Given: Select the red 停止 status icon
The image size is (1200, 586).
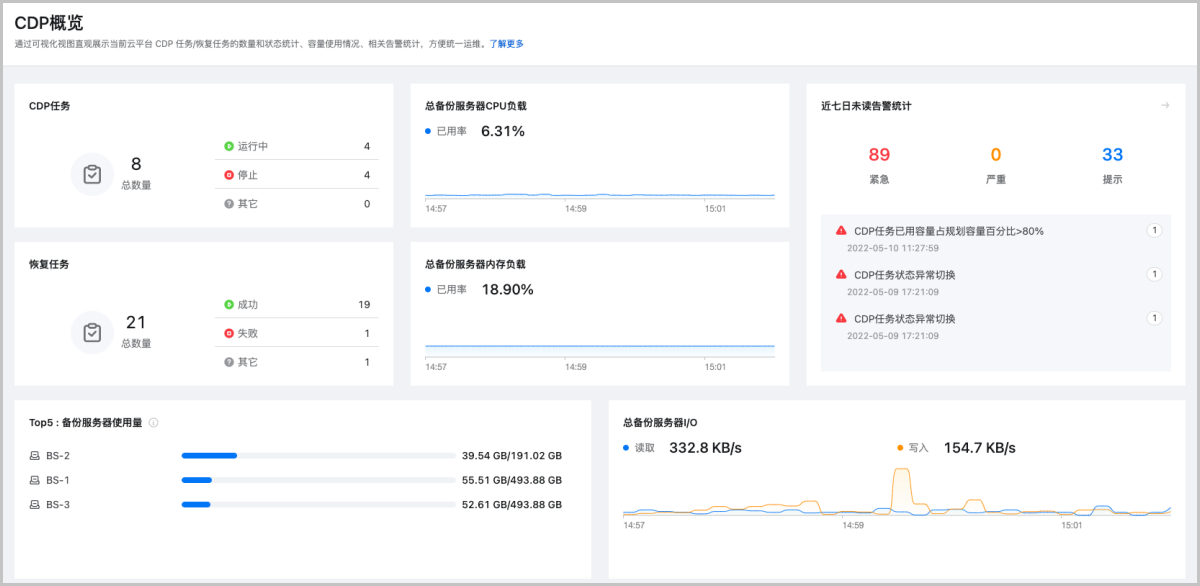Looking at the screenshot, I should [227, 174].
